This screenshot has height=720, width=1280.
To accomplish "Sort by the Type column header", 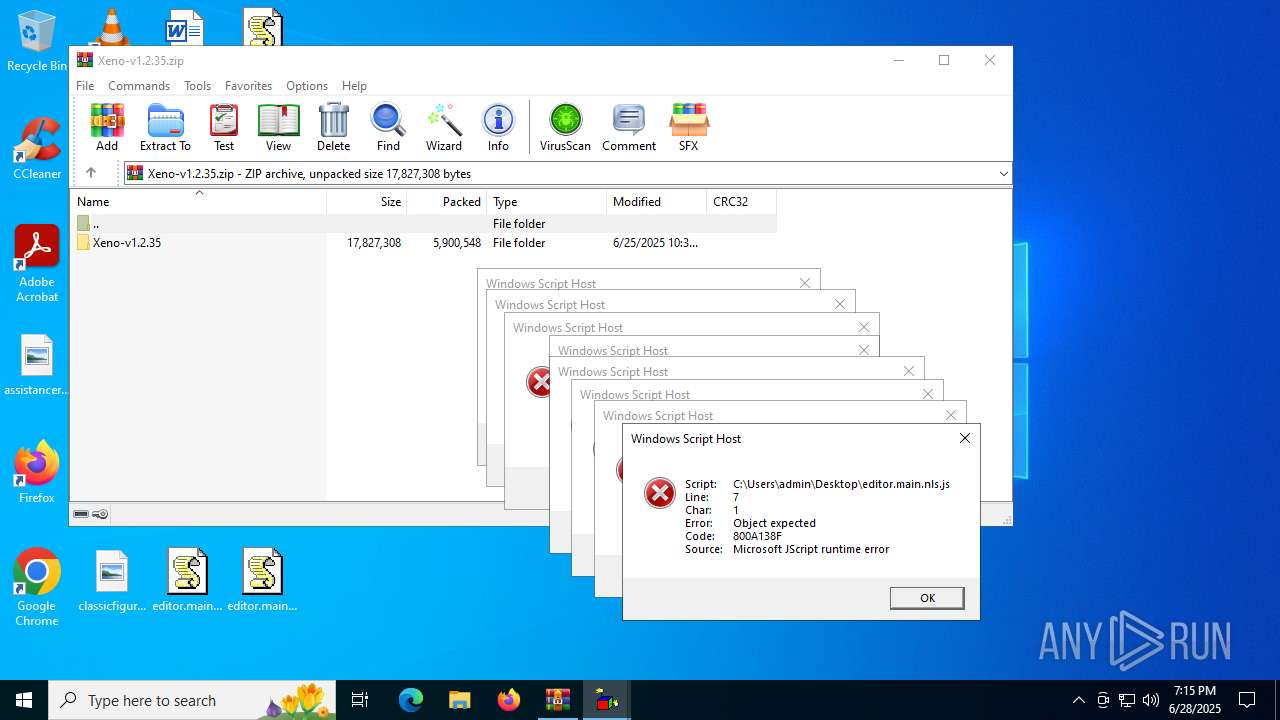I will (x=546, y=201).
